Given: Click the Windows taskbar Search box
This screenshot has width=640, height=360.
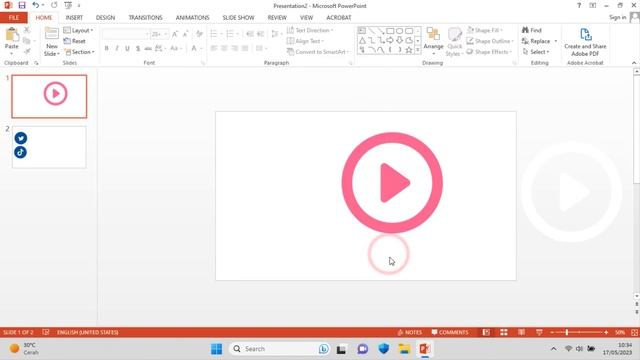Looking at the screenshot, I should click(280, 349).
